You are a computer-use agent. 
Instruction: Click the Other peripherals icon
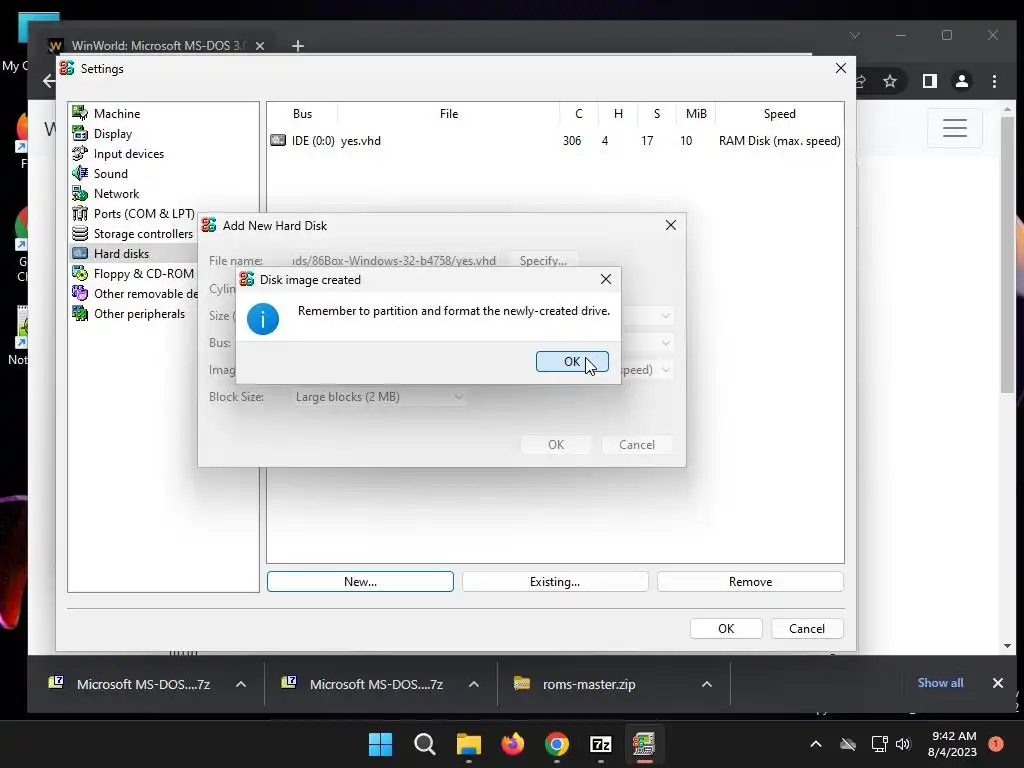coord(80,313)
